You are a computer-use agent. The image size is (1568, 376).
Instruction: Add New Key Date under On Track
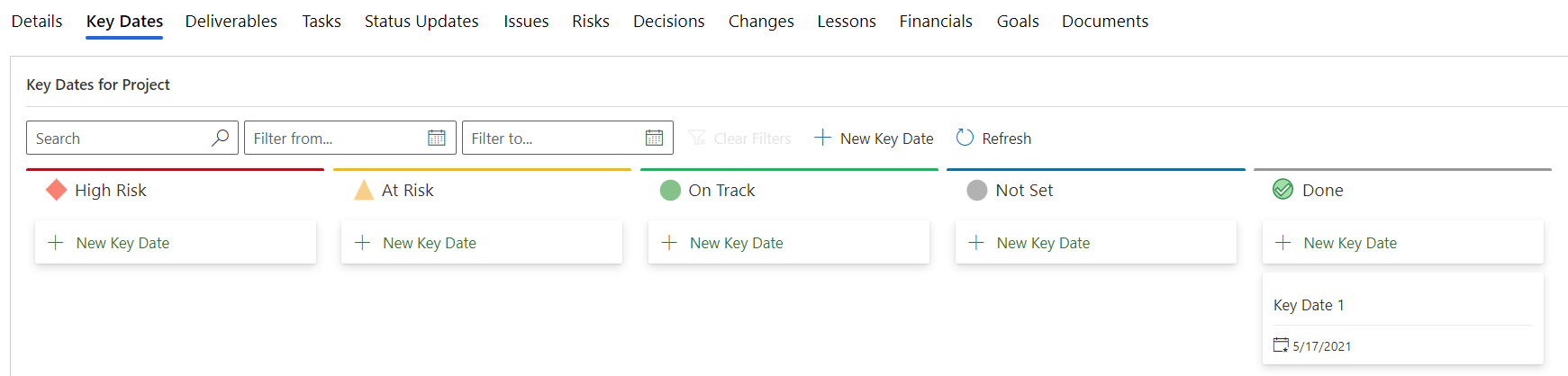click(x=789, y=243)
